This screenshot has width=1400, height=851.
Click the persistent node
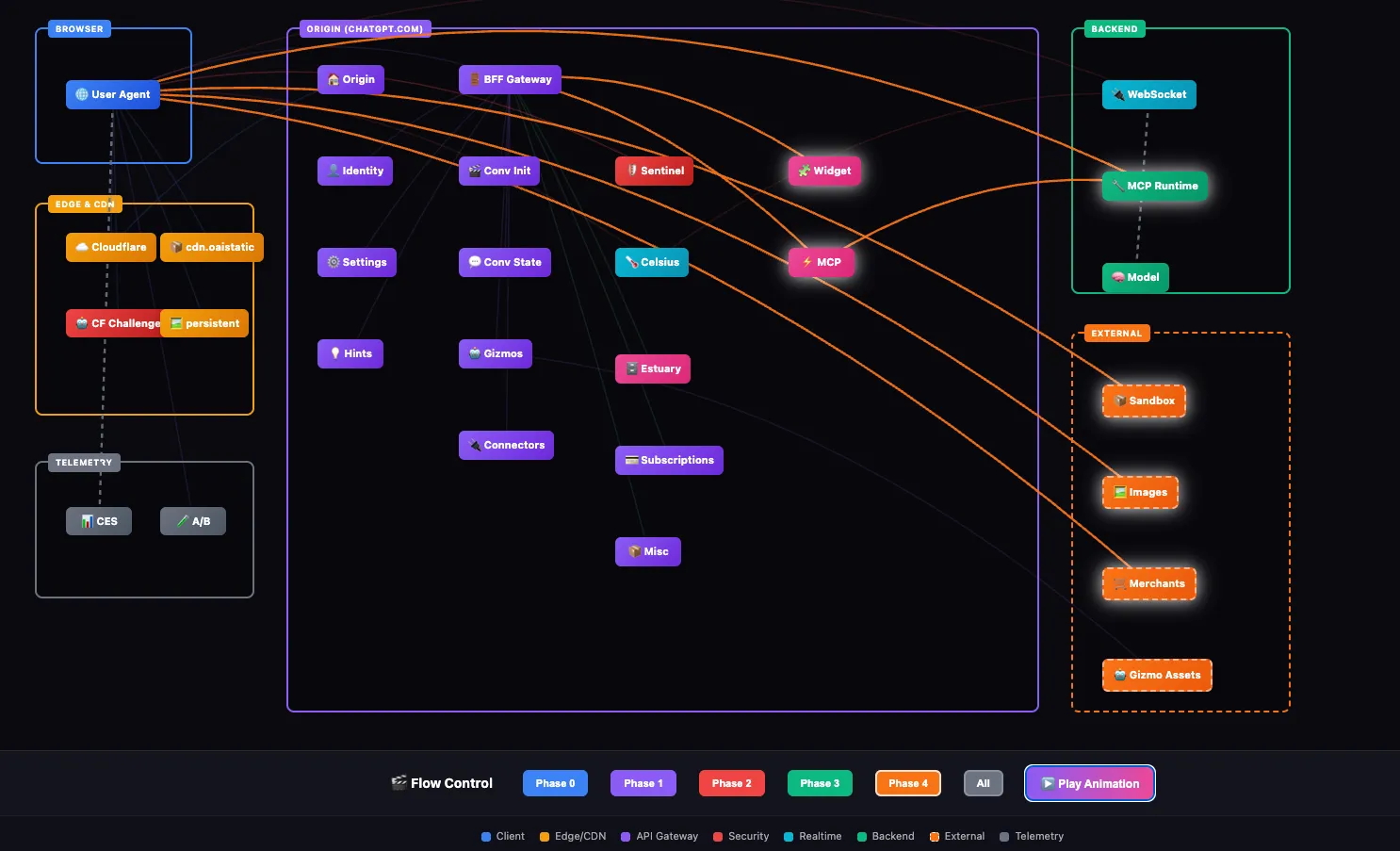(x=204, y=323)
